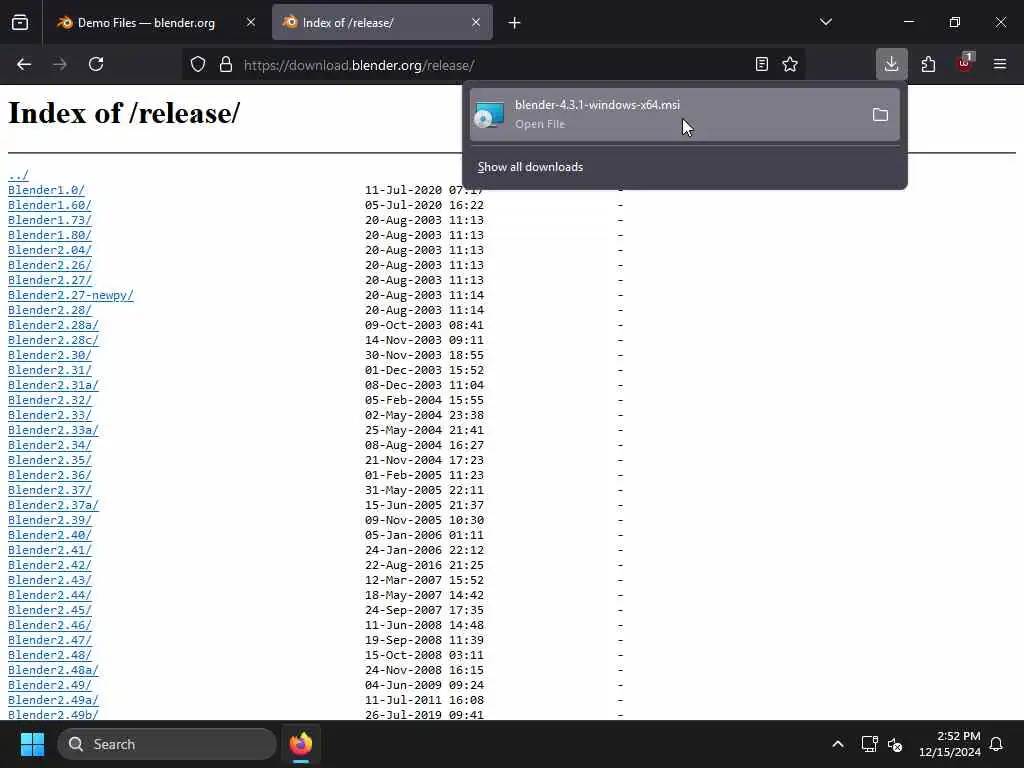Open the Blender1.0/ folder link

[x=46, y=190]
